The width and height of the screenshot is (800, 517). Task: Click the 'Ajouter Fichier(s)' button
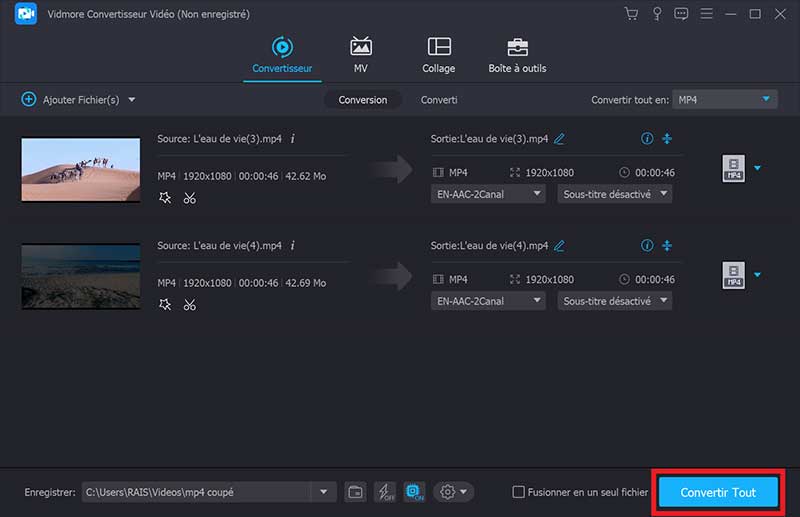78,99
